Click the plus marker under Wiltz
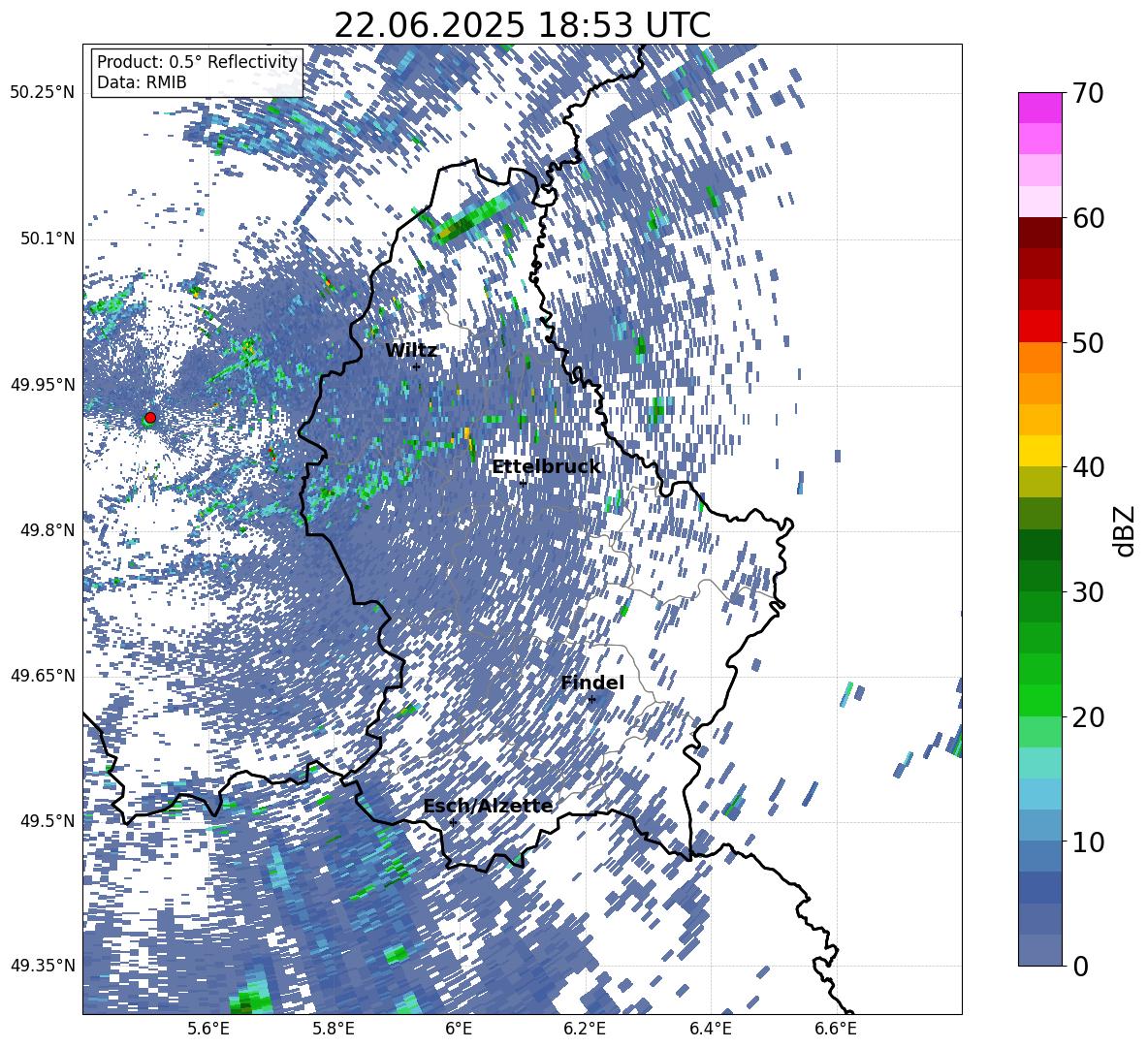 click(x=416, y=366)
